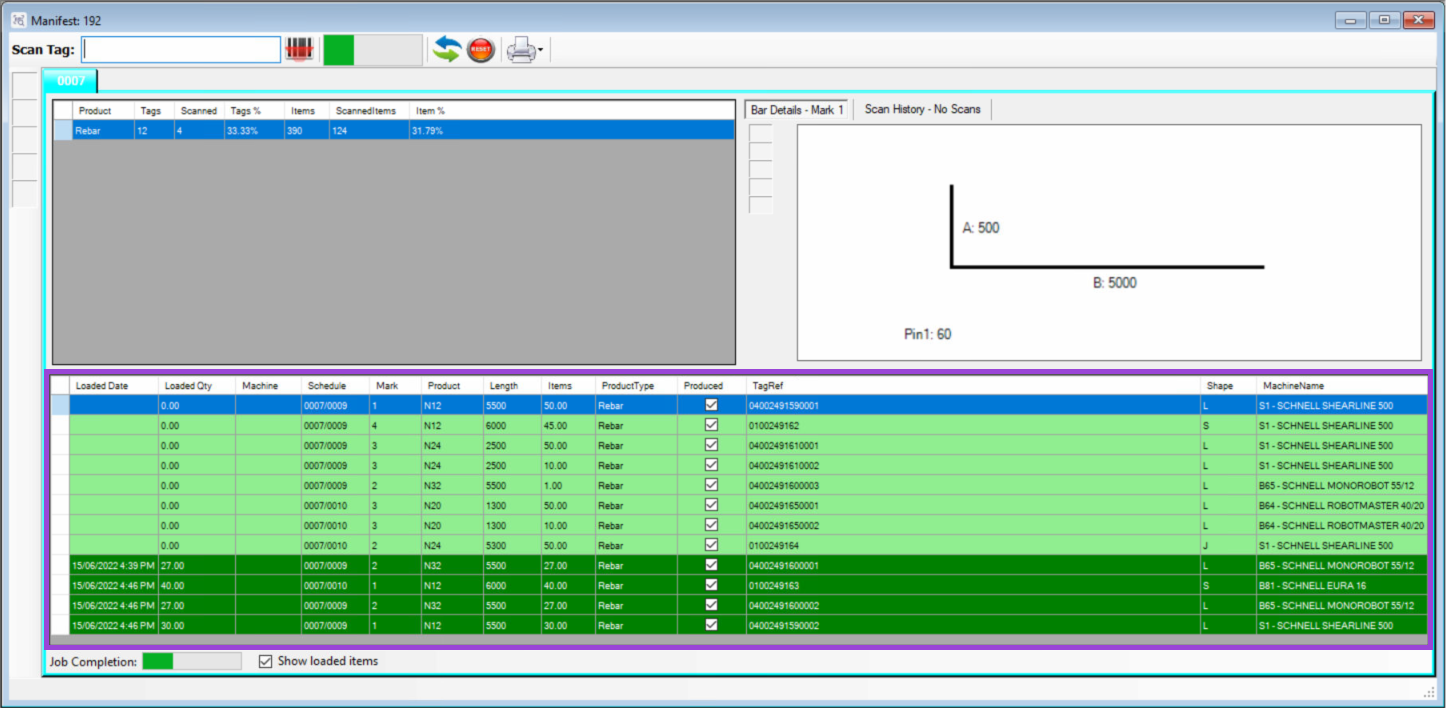Click the printer icon on the toolbar

(523, 48)
